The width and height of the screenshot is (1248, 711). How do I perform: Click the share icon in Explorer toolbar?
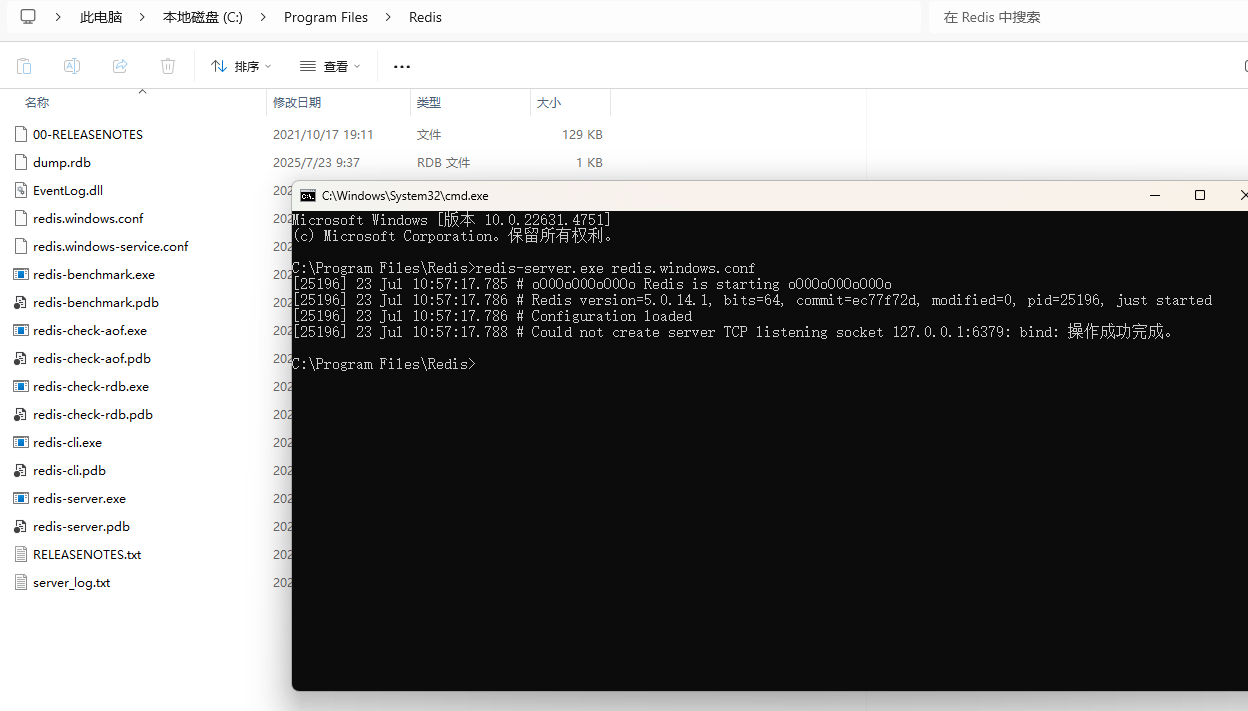[120, 66]
